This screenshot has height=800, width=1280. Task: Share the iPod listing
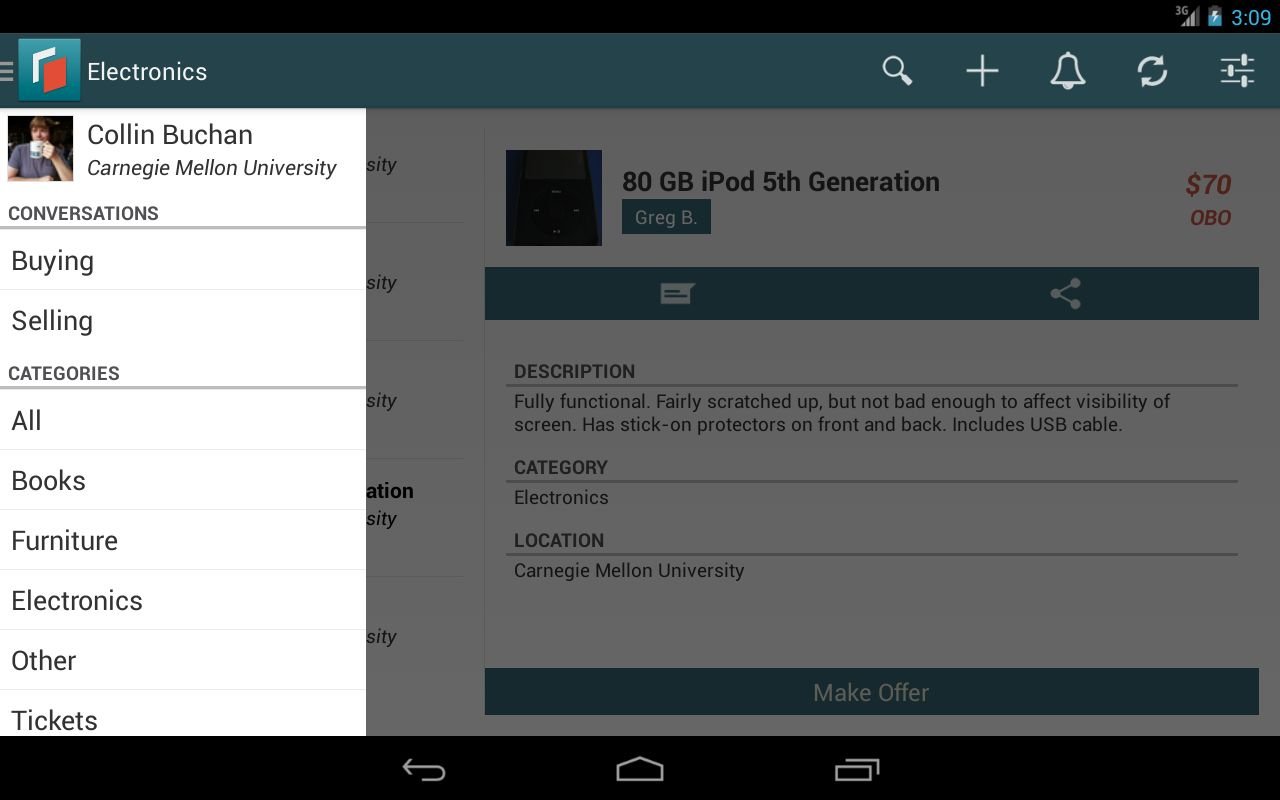tap(1065, 293)
